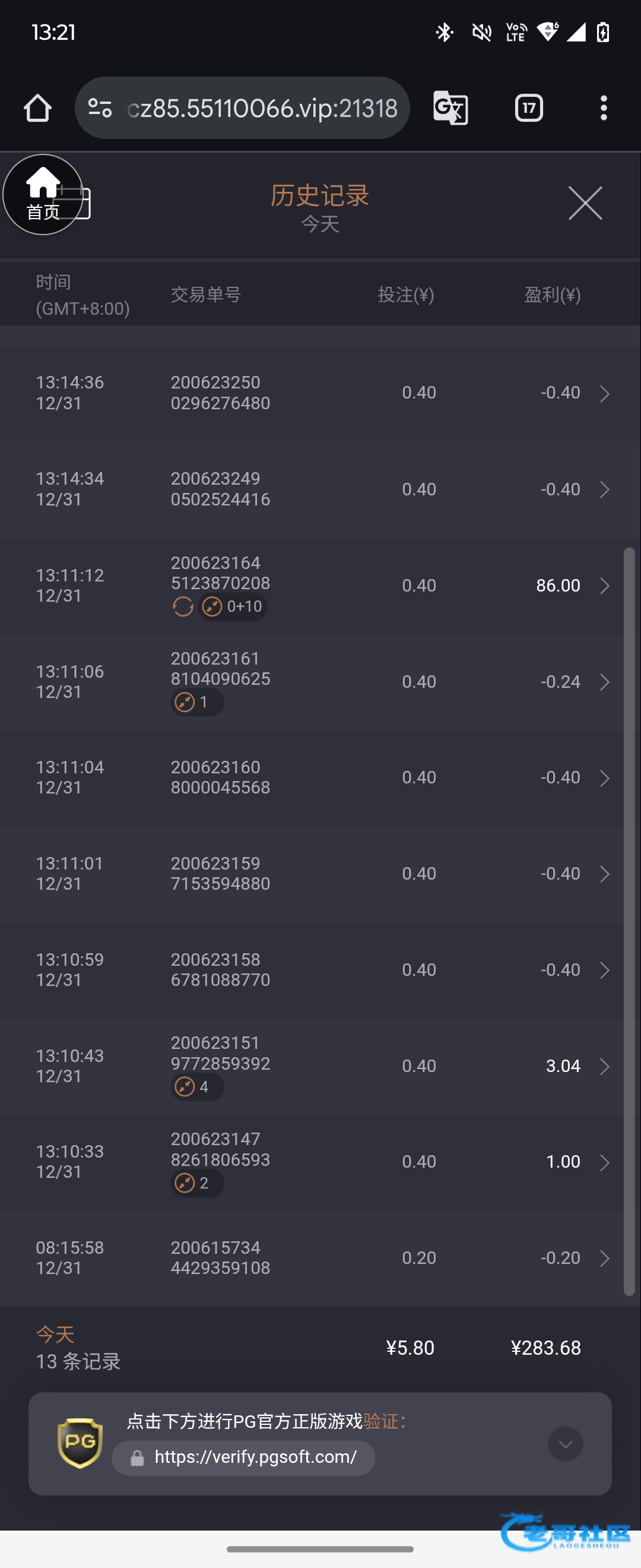The width and height of the screenshot is (641, 1568).
Task: Tap the PG shield logo
Action: 80,1443
